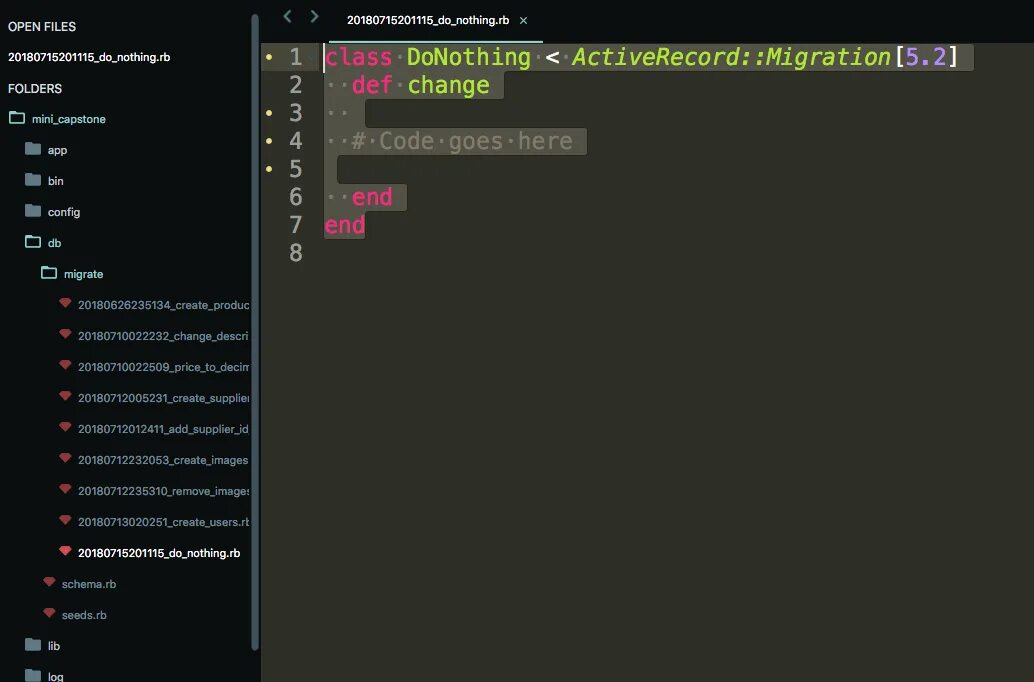Open schema.rb file name
Screen dimensions: 1034x682
tap(89, 584)
